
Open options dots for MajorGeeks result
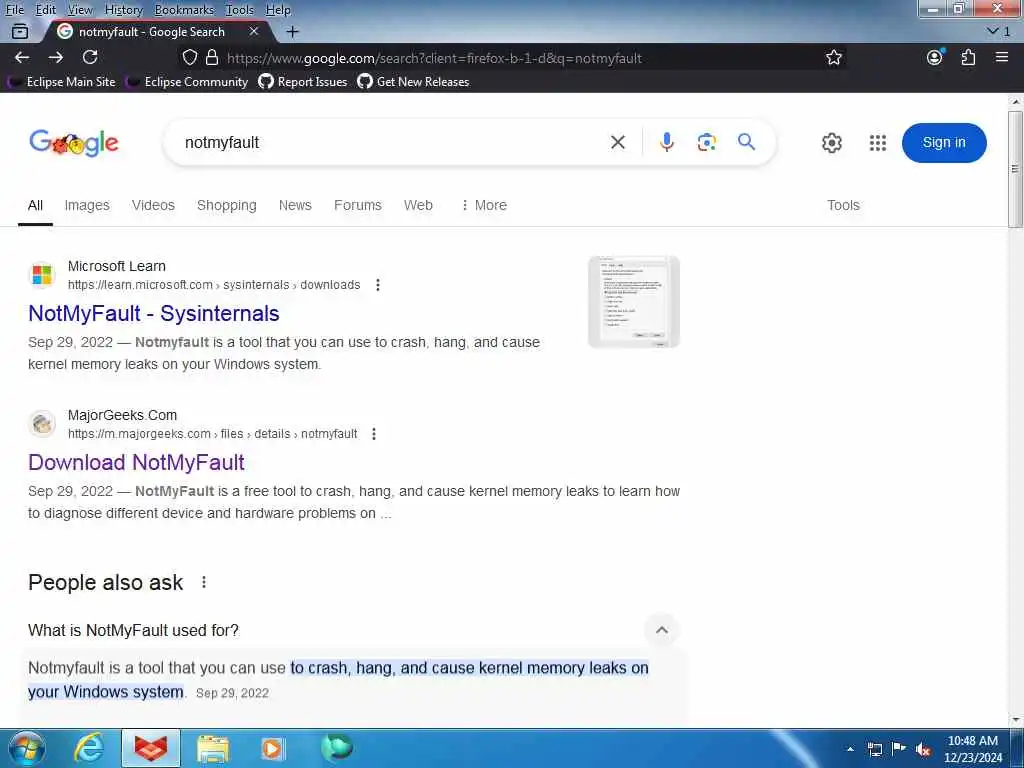374,434
